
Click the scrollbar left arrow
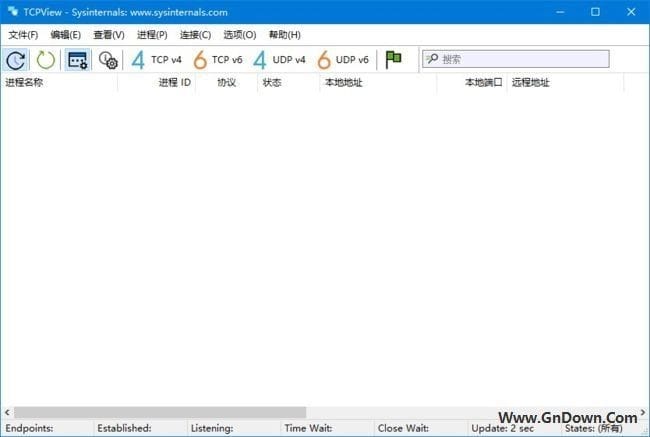tap(7, 412)
